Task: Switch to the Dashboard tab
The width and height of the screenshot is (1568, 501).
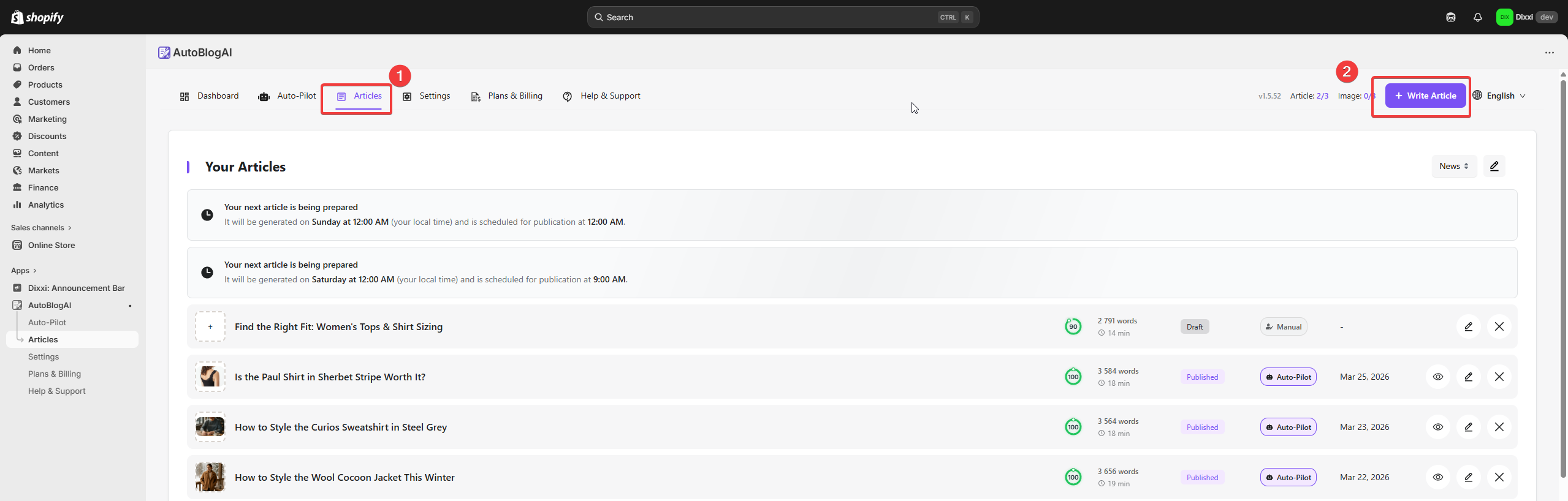Action: [x=209, y=96]
